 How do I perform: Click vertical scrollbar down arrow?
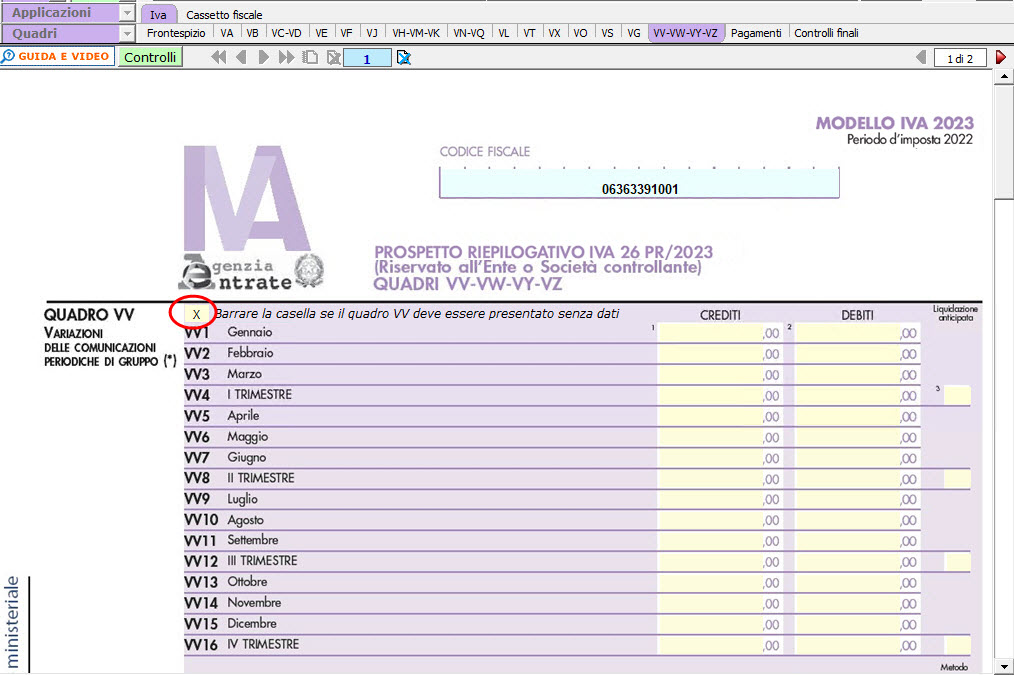(1004, 667)
